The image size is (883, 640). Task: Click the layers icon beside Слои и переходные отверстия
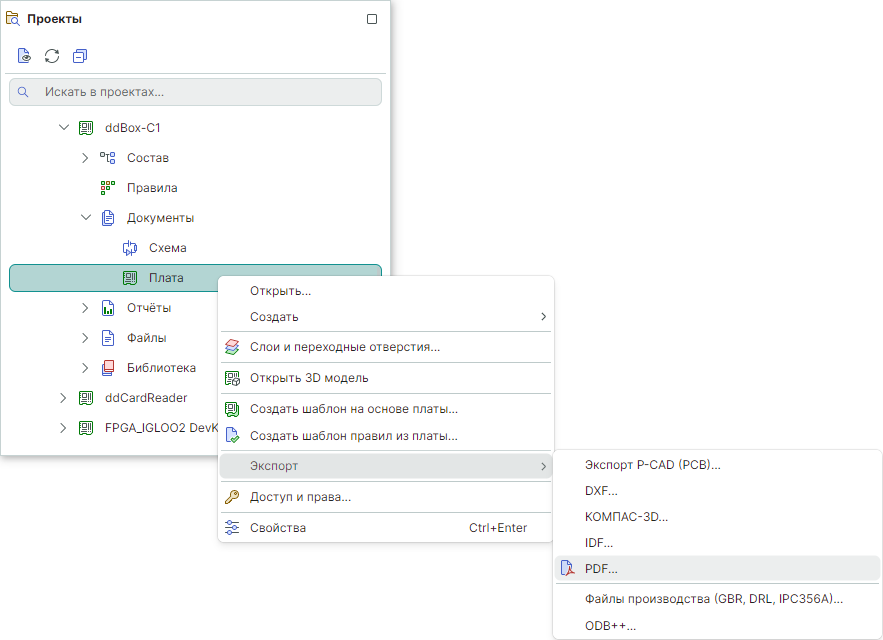(232, 347)
